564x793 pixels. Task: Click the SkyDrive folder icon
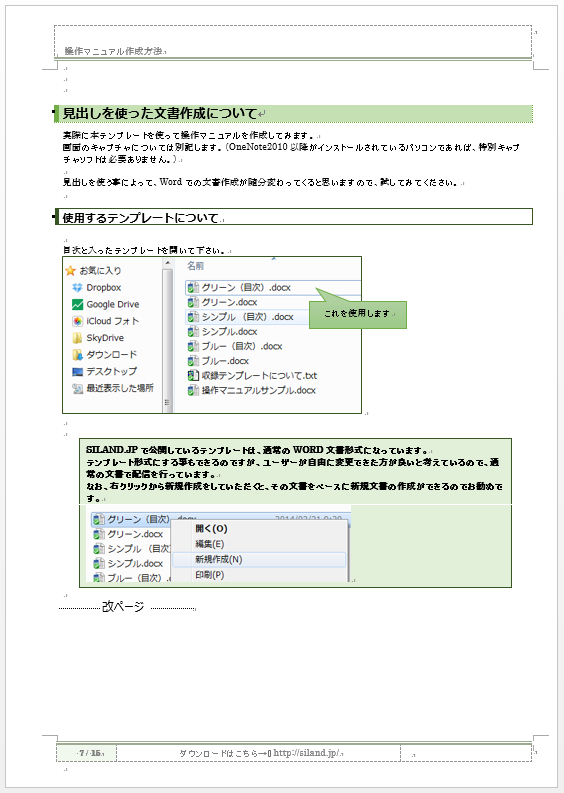pyautogui.click(x=77, y=337)
